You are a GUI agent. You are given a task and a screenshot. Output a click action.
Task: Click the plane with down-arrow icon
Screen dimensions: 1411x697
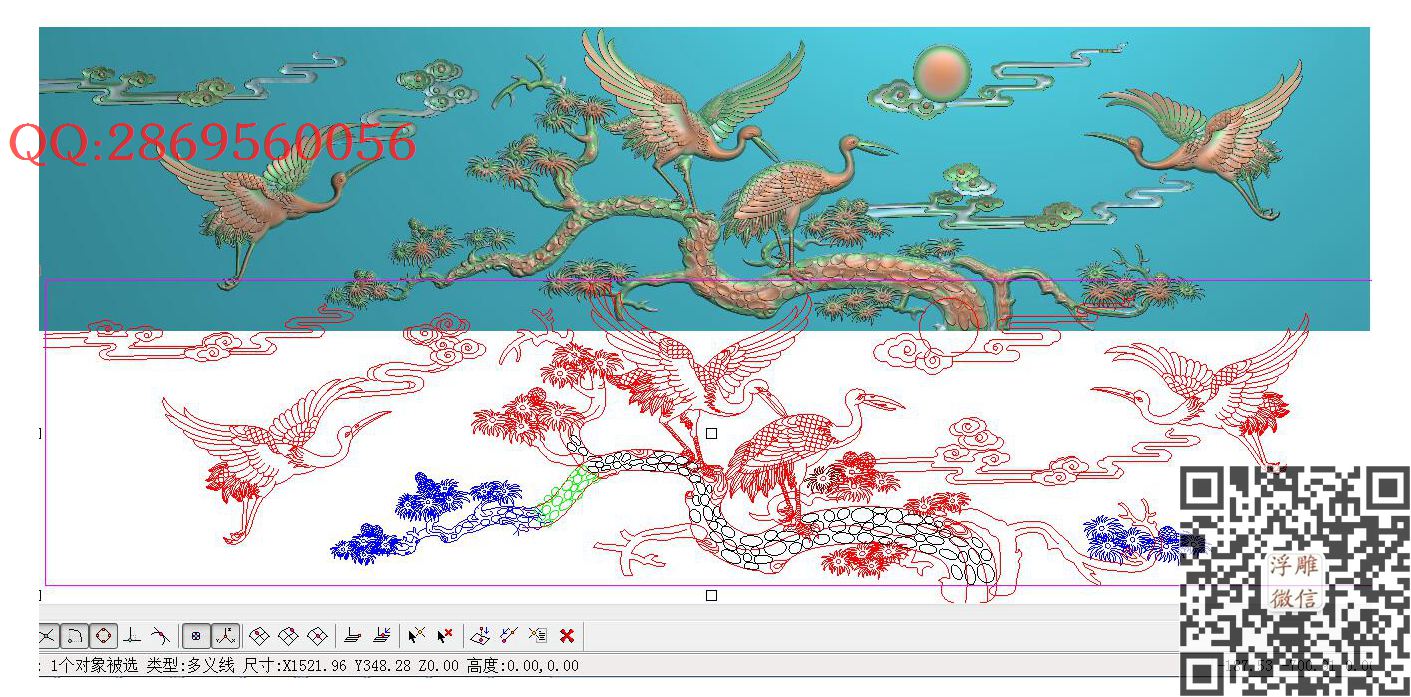click(480, 636)
